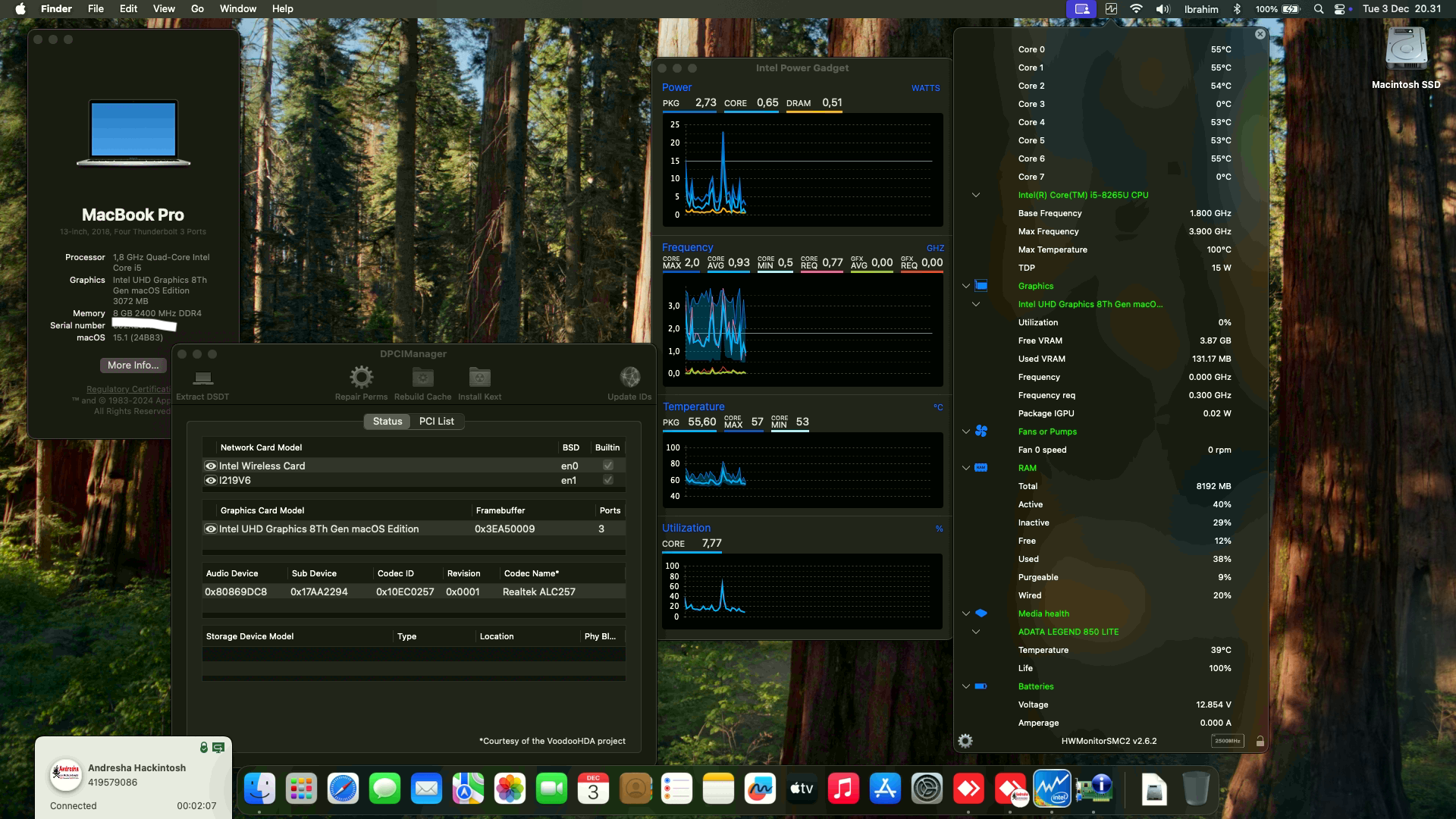This screenshot has height=819, width=1456.
Task: Collapse ADATA LEGEND 850 LITE subsection
Action: point(976,632)
